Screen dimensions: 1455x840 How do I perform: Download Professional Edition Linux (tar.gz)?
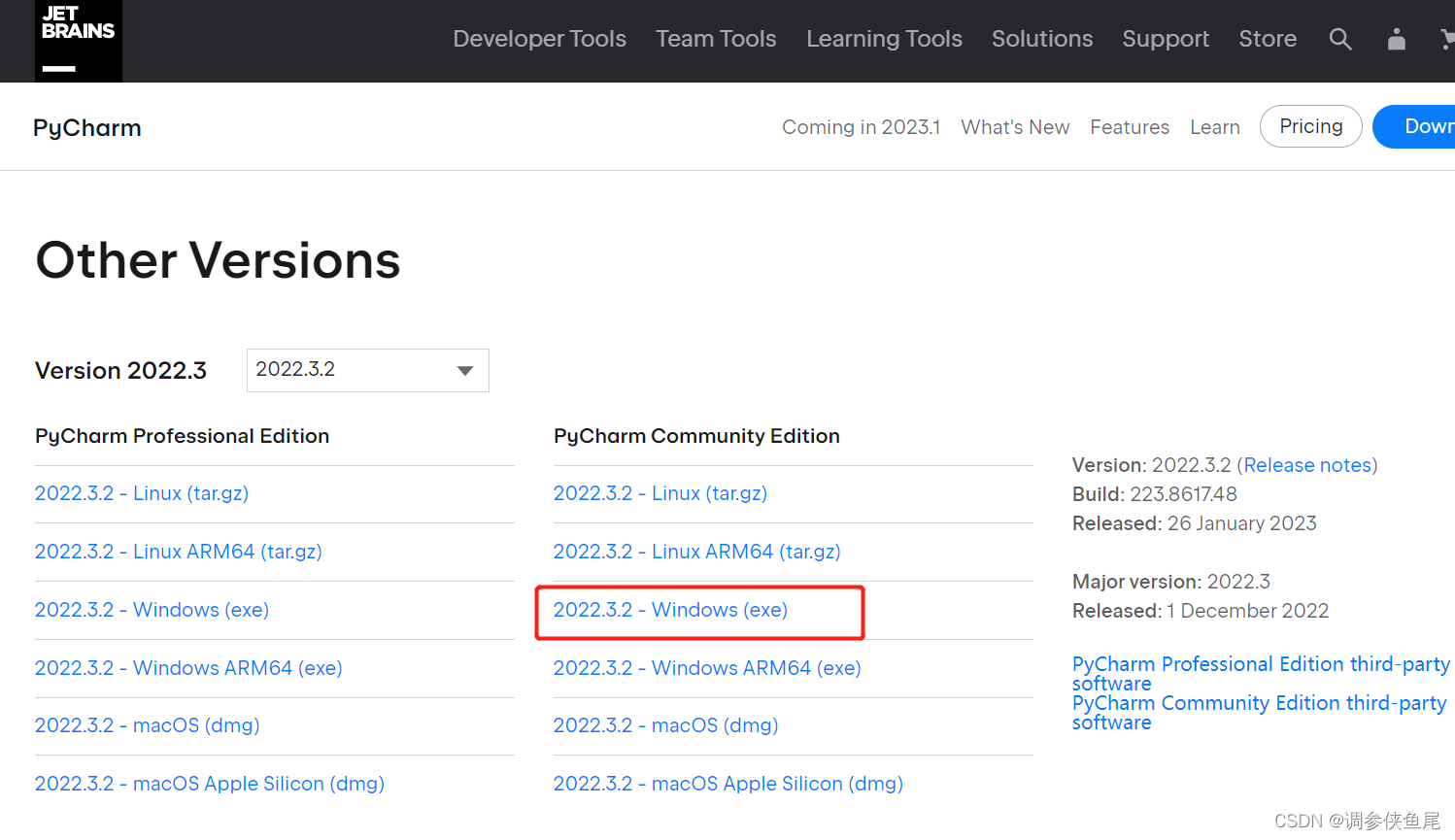tap(142, 493)
